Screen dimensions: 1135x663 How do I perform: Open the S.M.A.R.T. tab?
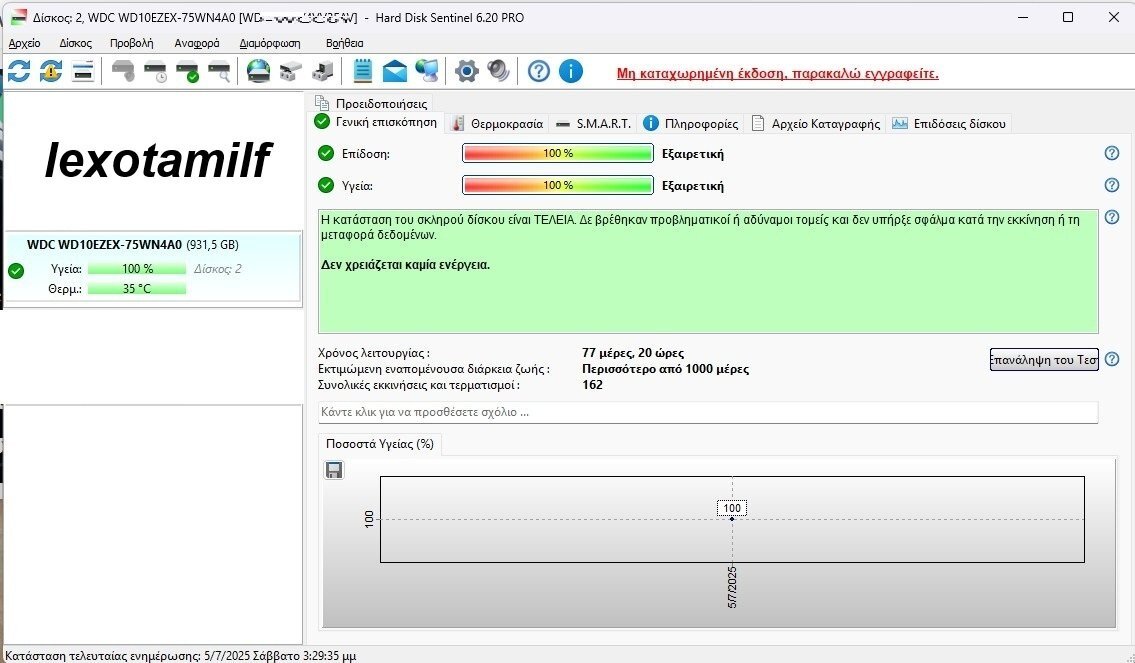point(594,124)
